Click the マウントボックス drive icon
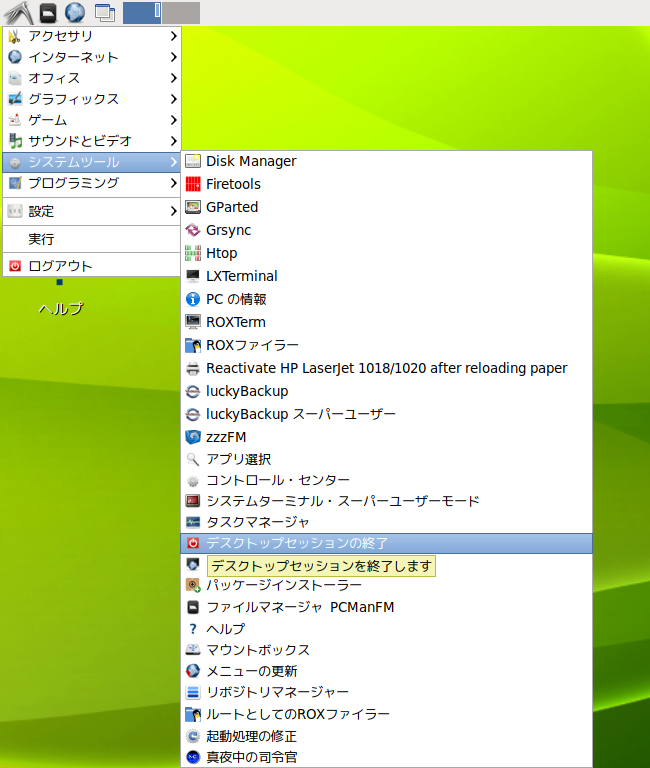 tap(193, 650)
